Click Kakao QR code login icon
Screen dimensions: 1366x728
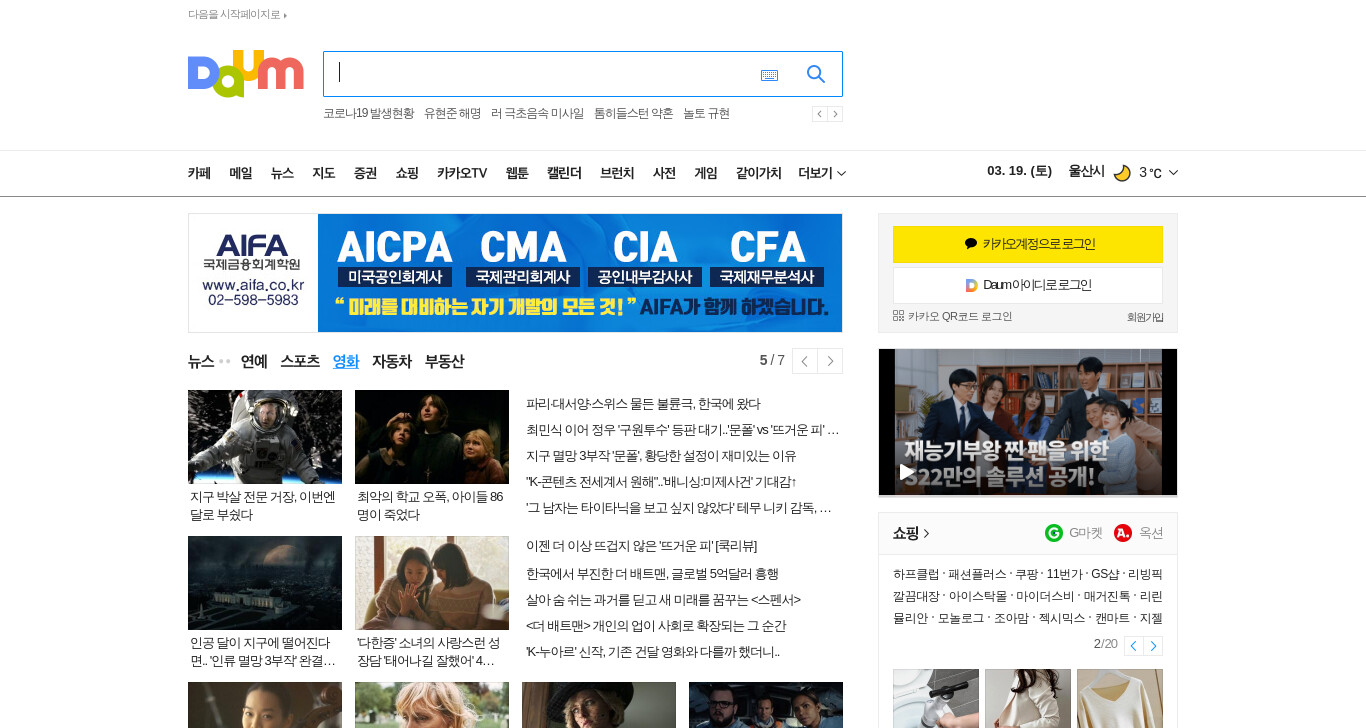(x=898, y=316)
